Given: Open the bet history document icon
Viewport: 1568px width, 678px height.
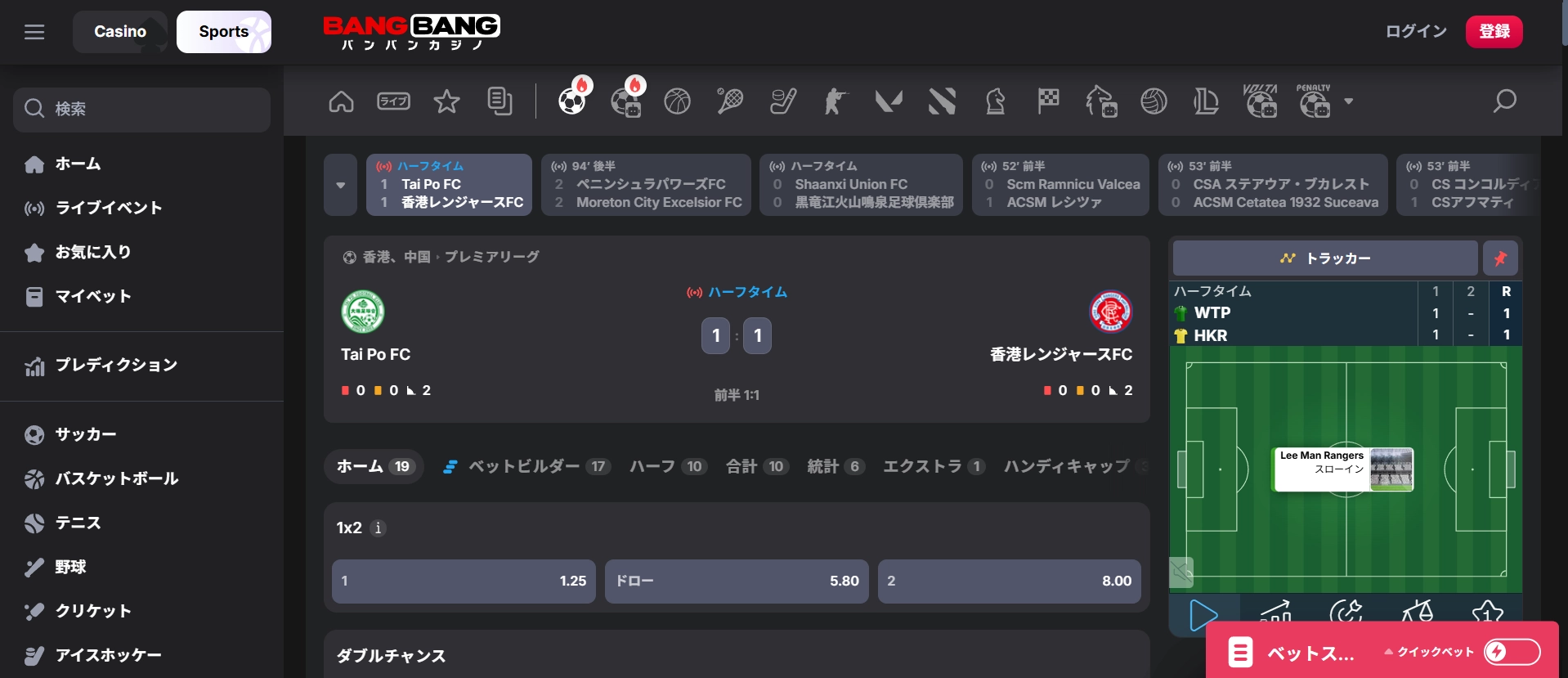Looking at the screenshot, I should (500, 101).
